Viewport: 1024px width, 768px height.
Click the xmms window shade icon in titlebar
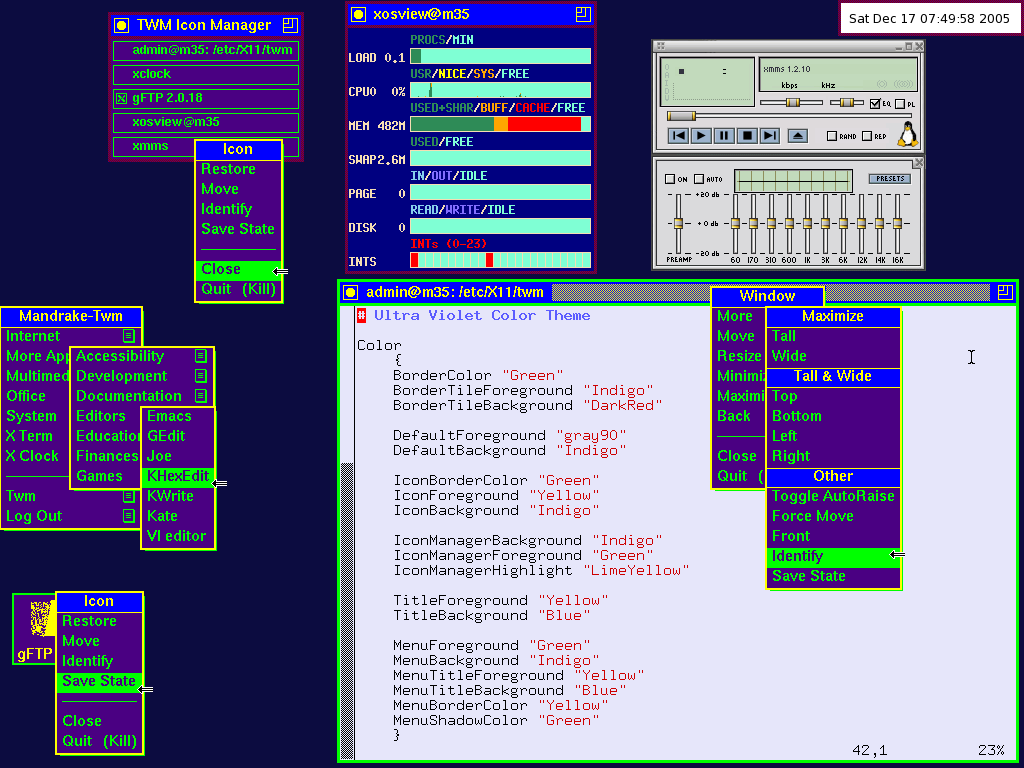point(910,46)
